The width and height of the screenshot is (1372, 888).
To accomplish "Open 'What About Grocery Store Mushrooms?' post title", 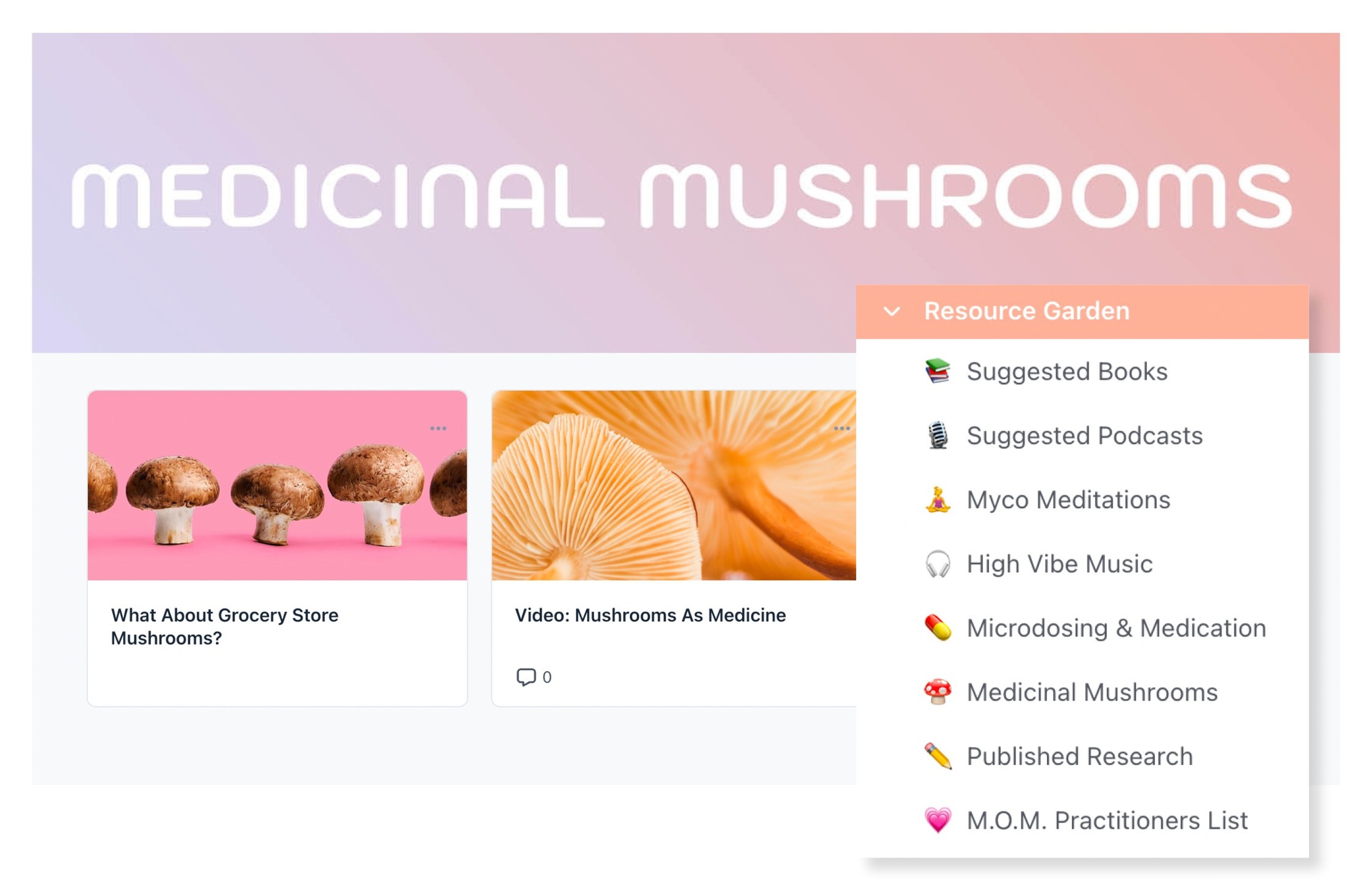I will (225, 627).
